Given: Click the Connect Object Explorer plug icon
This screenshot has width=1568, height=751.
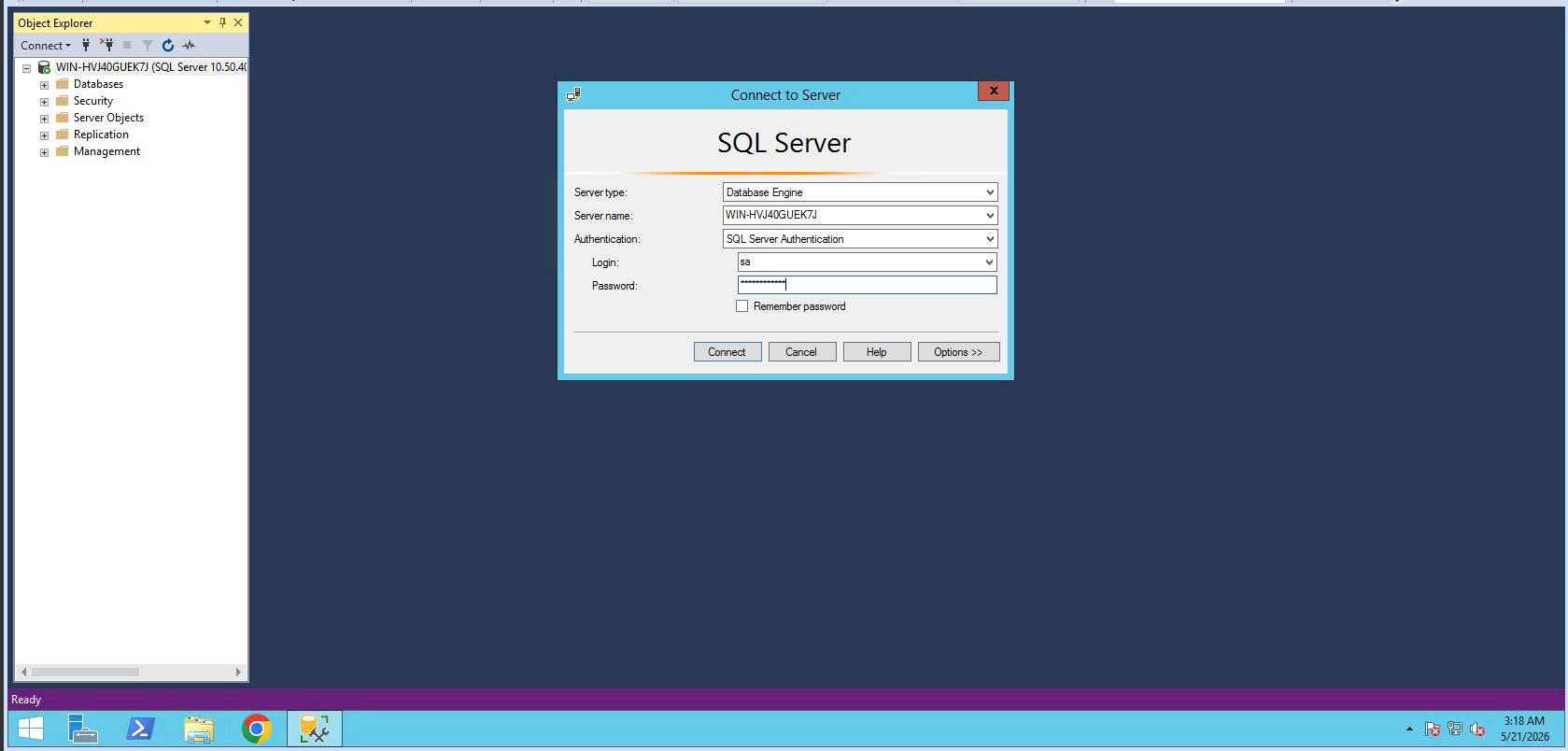Looking at the screenshot, I should [86, 45].
